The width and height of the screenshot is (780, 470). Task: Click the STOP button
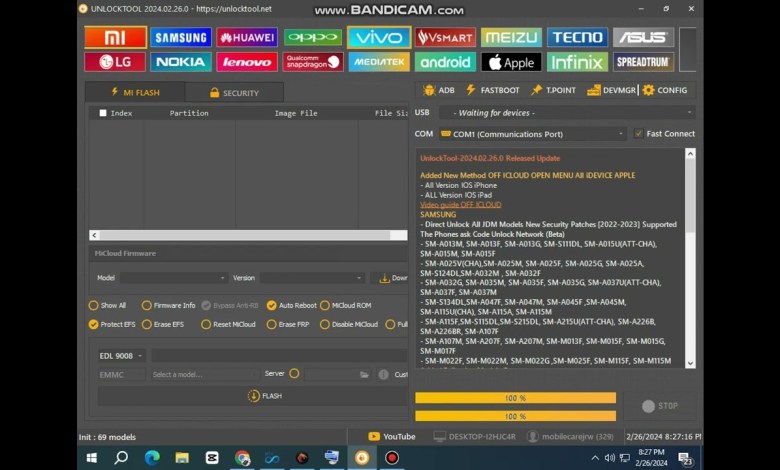click(660, 406)
